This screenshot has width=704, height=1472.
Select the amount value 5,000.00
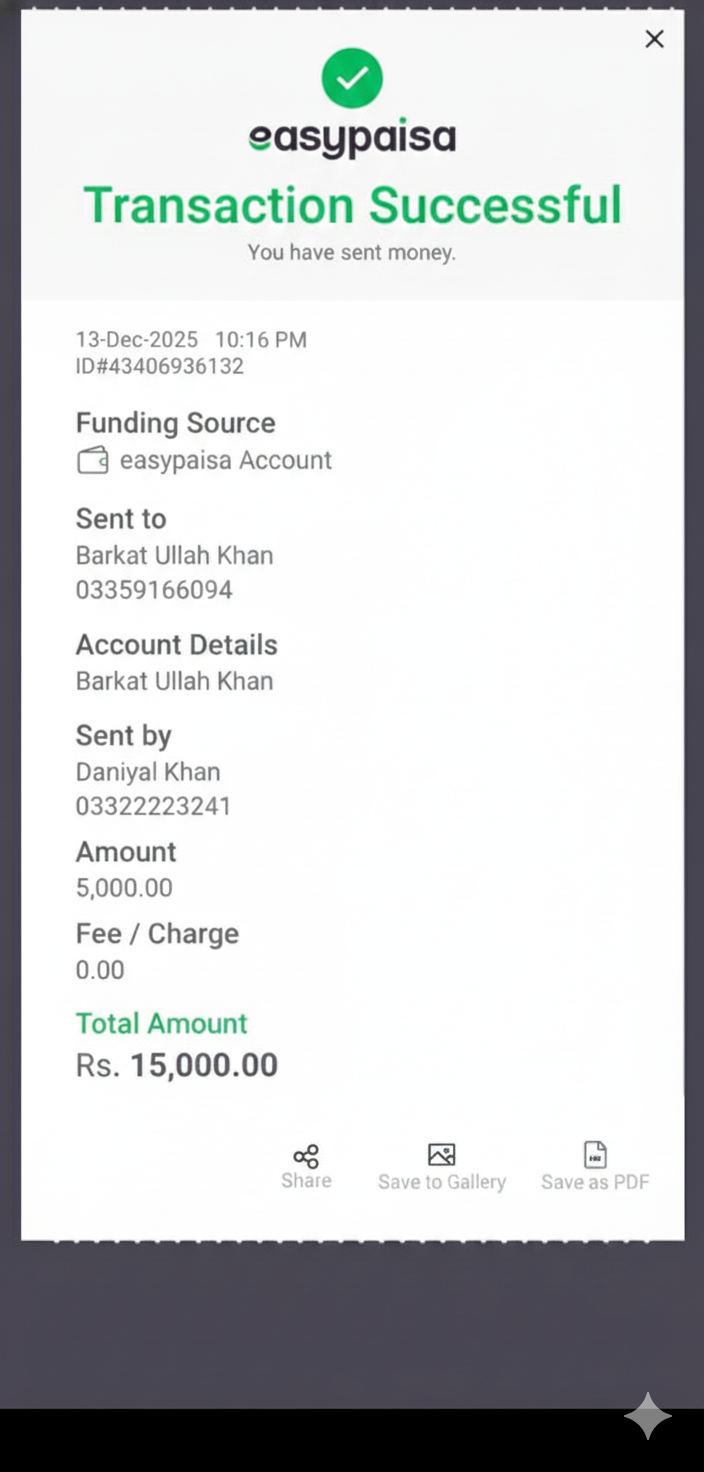(x=124, y=888)
